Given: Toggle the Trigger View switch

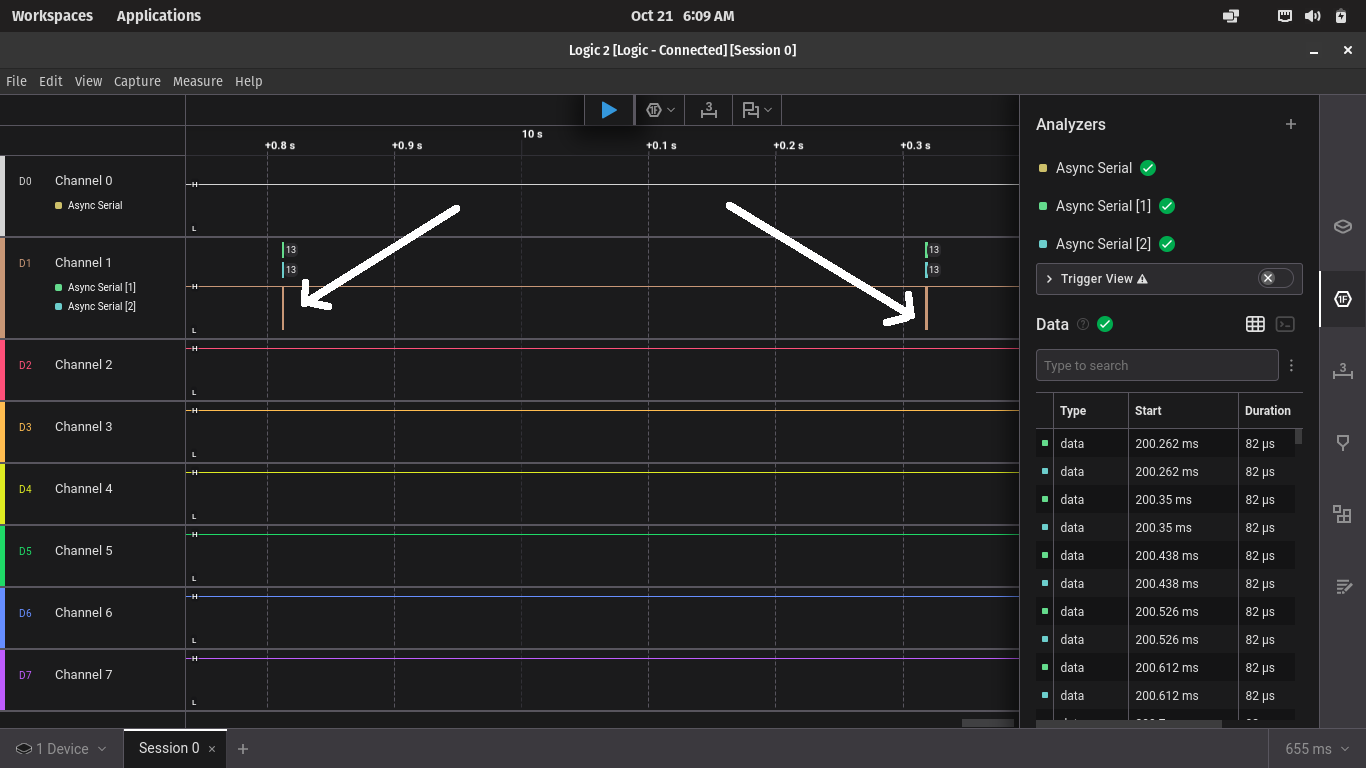Looking at the screenshot, I should 1274,278.
